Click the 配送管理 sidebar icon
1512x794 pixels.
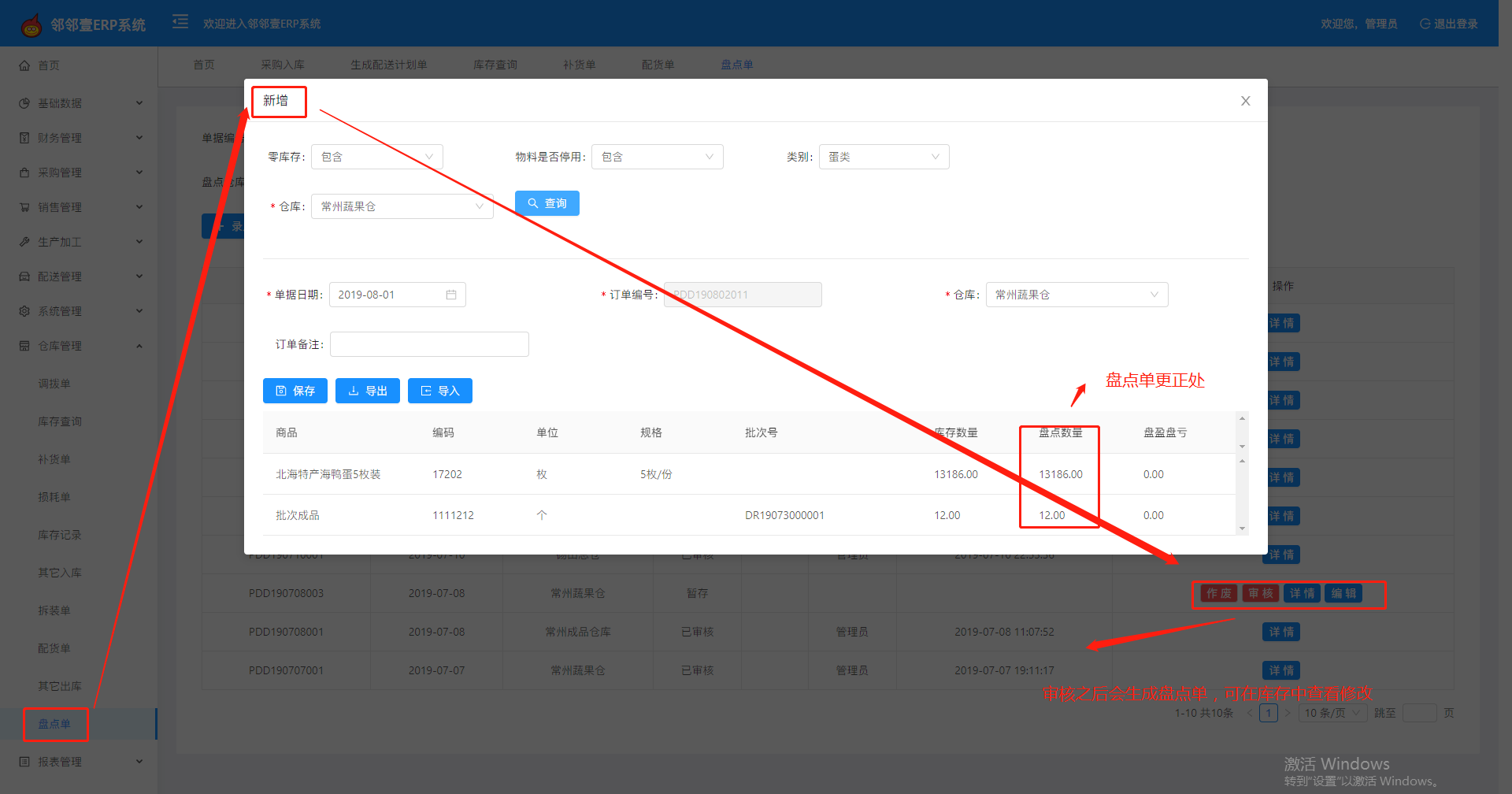click(24, 276)
